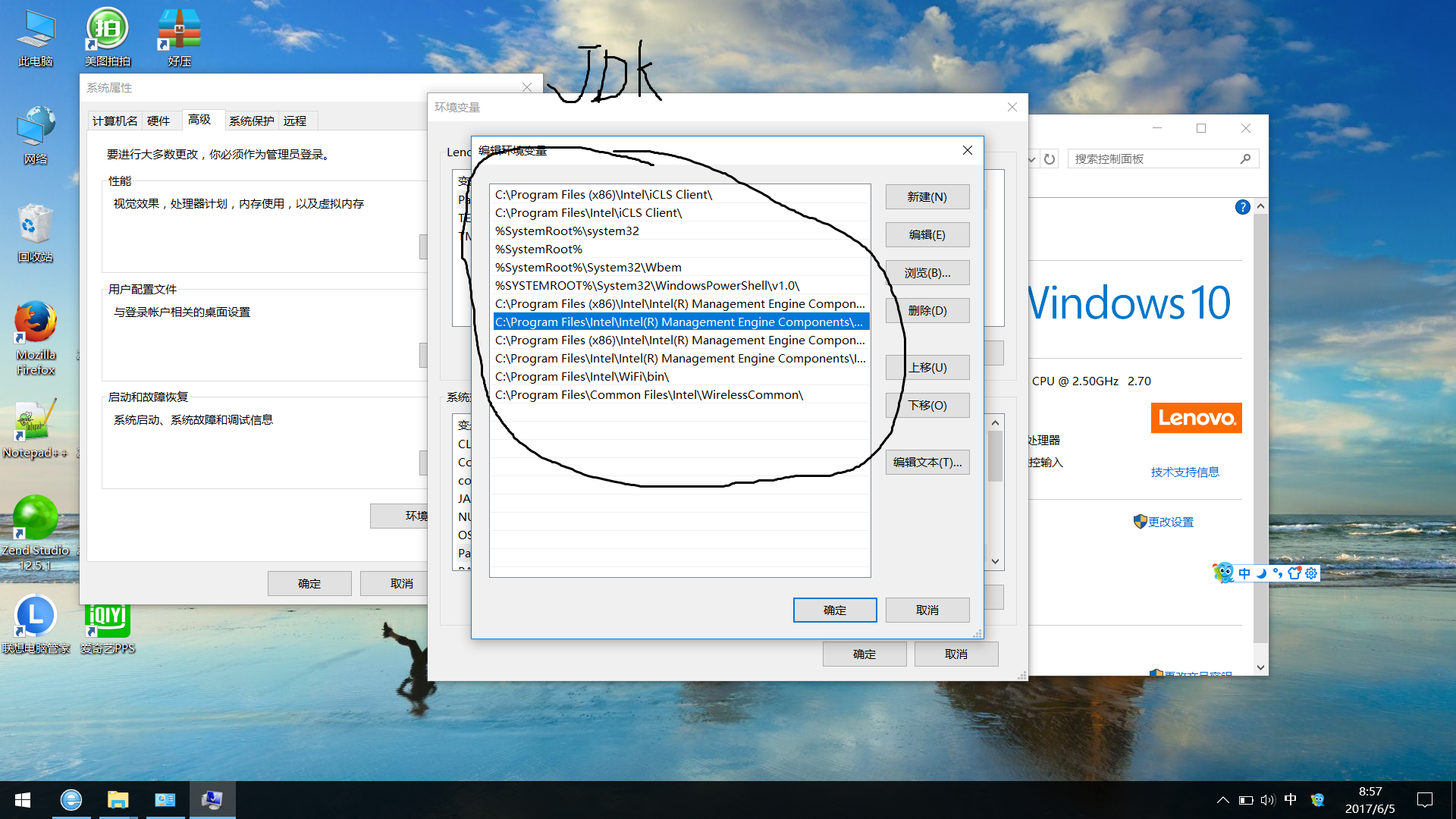Click the input method toolbar mascot icon
Image resolution: width=1456 pixels, height=819 pixels.
point(1223,573)
